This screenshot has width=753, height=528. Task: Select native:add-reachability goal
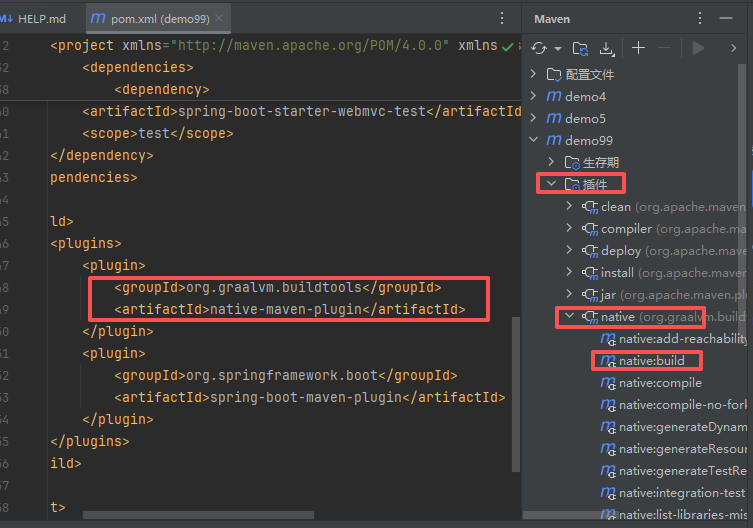coord(674,339)
